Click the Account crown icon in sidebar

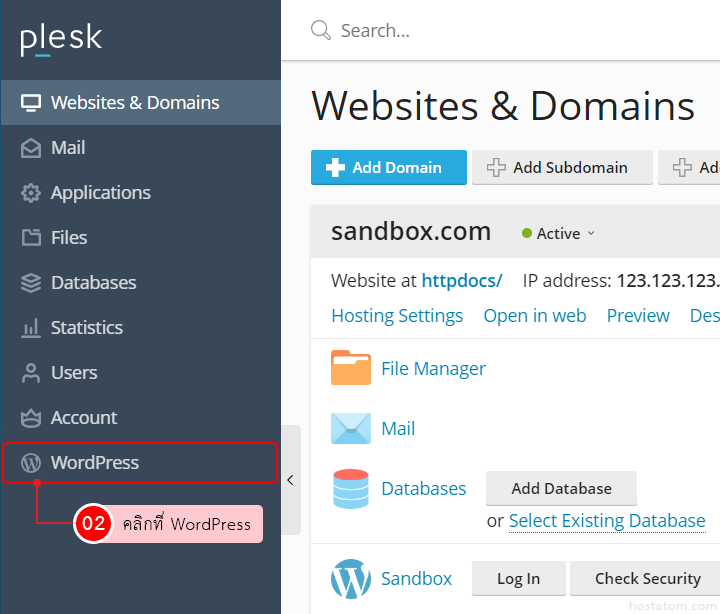(31, 418)
